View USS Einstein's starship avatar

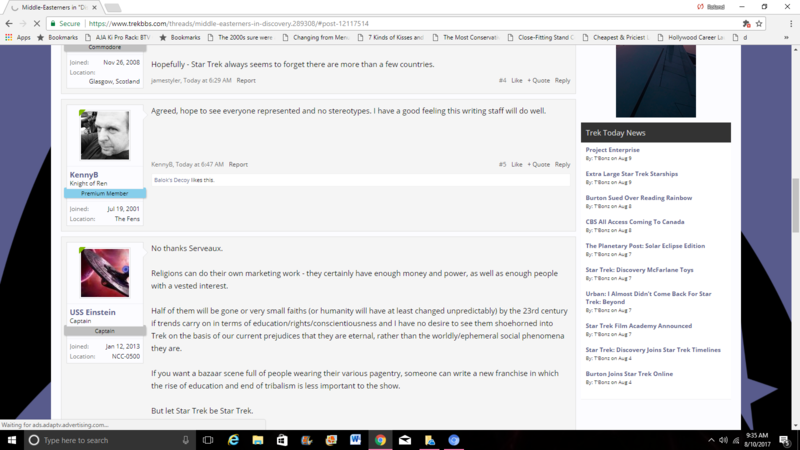(x=105, y=272)
